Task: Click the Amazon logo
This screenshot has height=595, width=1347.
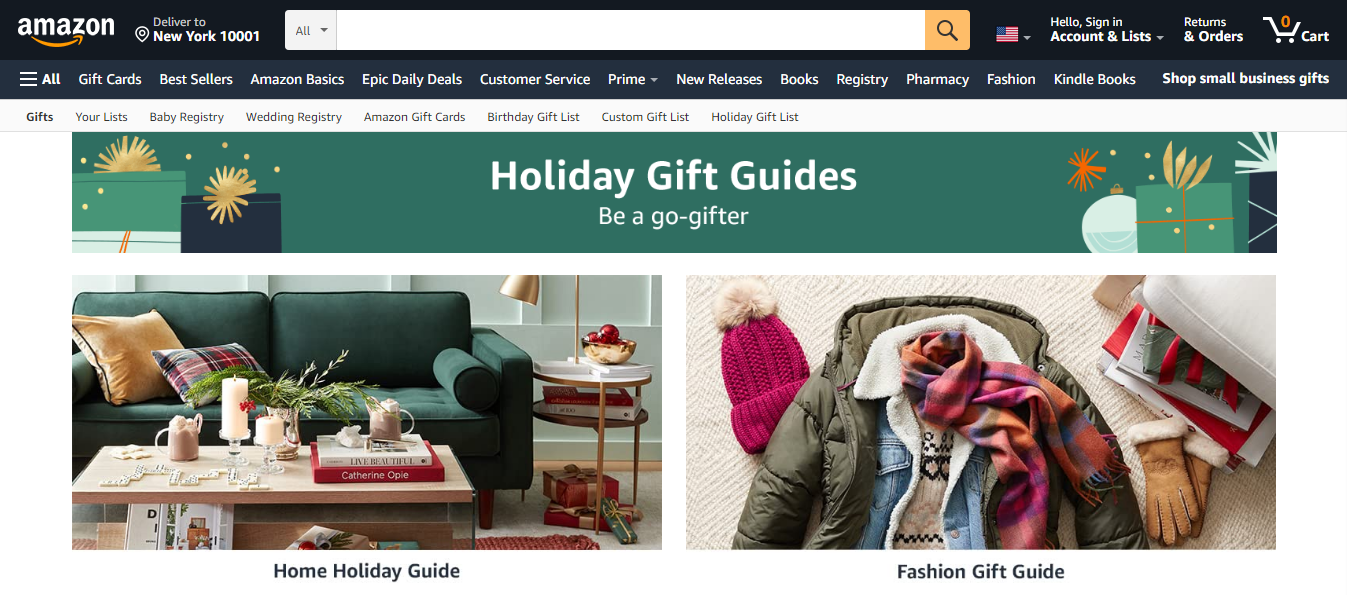Action: pyautogui.click(x=66, y=31)
